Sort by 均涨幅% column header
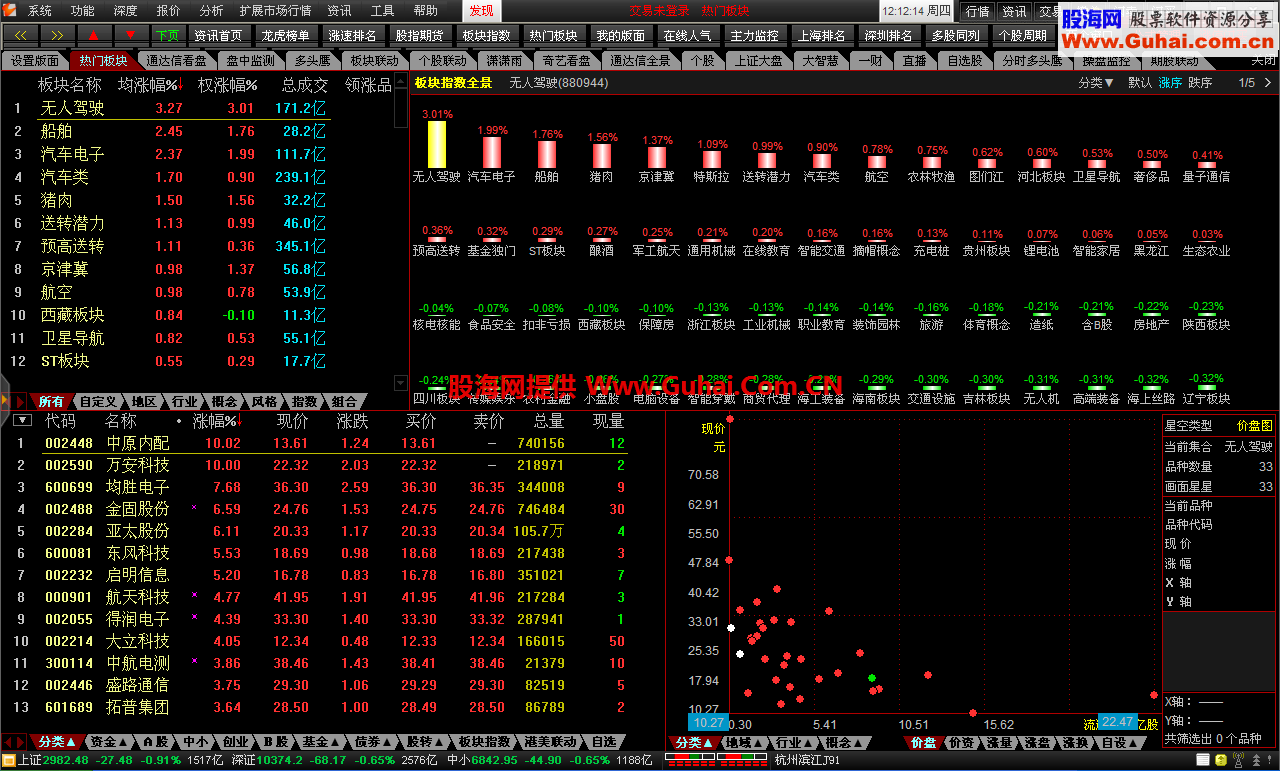 [152, 85]
